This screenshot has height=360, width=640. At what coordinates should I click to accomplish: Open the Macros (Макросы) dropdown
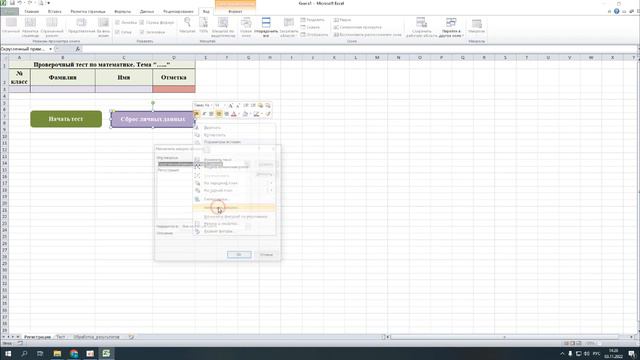[x=476, y=25]
